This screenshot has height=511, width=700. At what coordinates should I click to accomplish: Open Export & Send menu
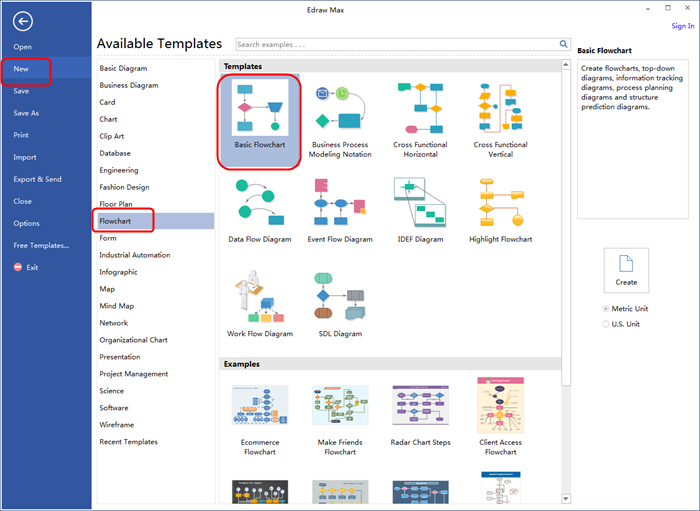(38, 179)
